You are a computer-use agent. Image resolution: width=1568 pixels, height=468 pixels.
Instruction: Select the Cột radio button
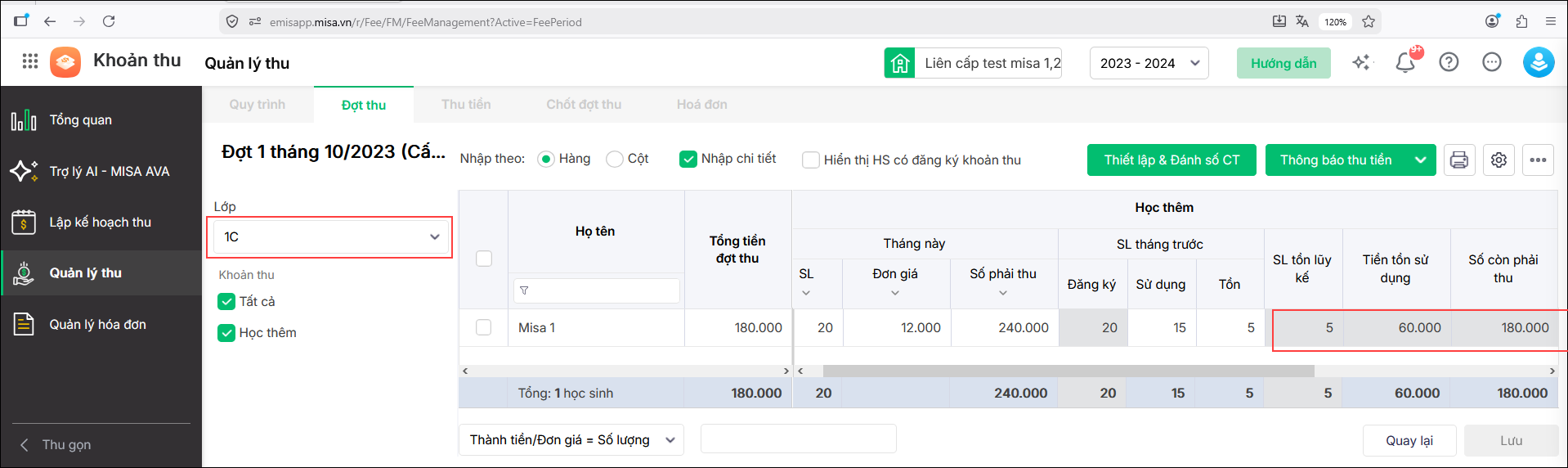tap(614, 159)
